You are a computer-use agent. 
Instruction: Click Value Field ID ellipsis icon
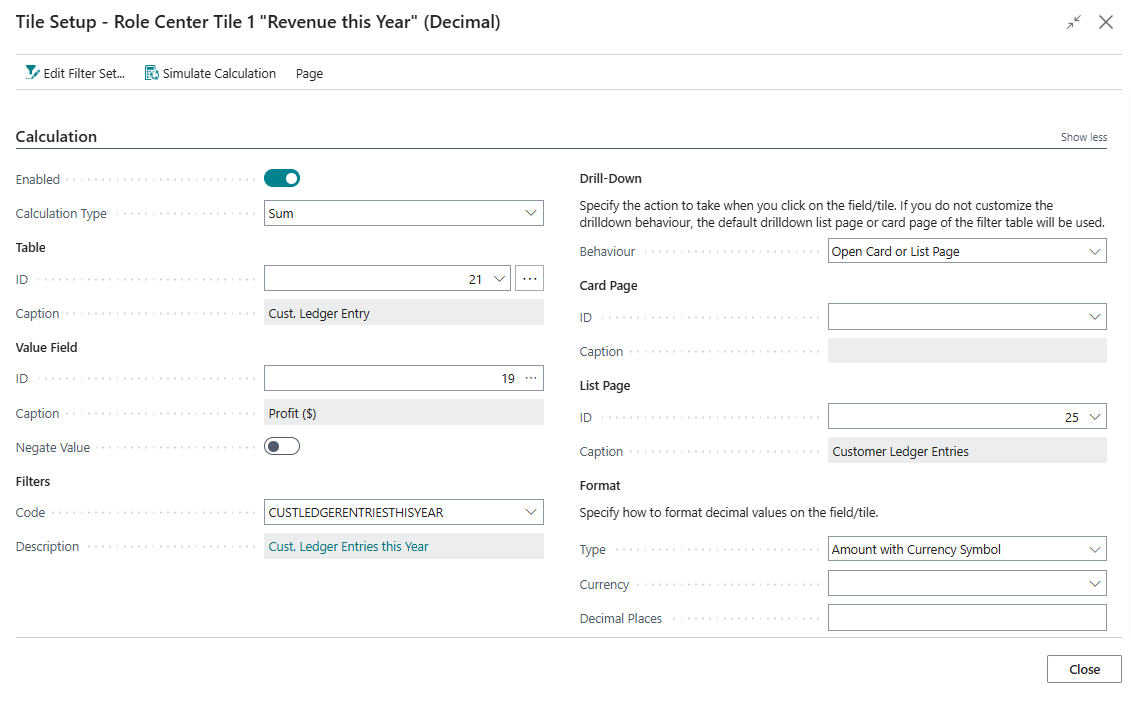(x=530, y=378)
